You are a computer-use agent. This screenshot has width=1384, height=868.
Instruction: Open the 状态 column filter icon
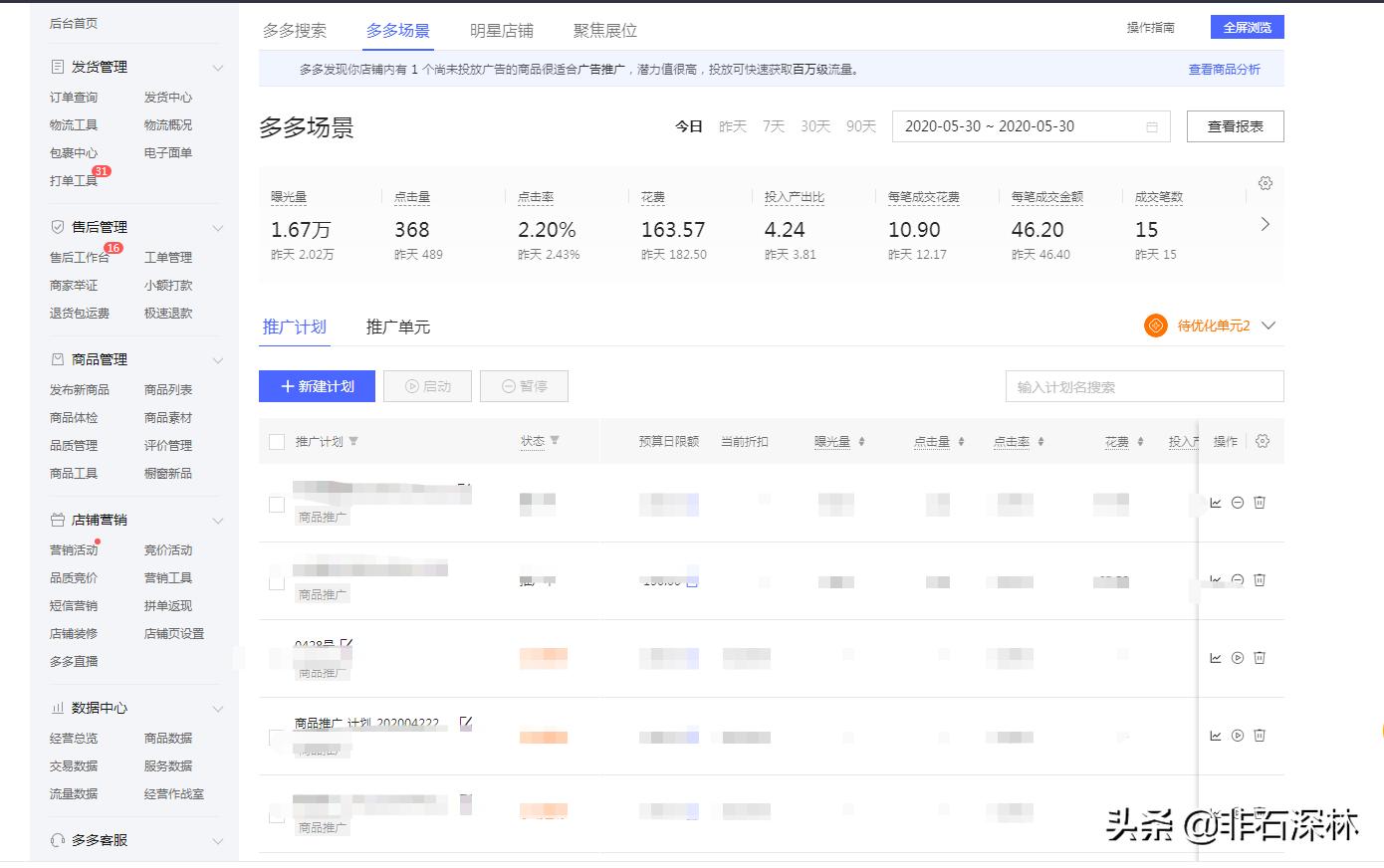click(x=556, y=441)
